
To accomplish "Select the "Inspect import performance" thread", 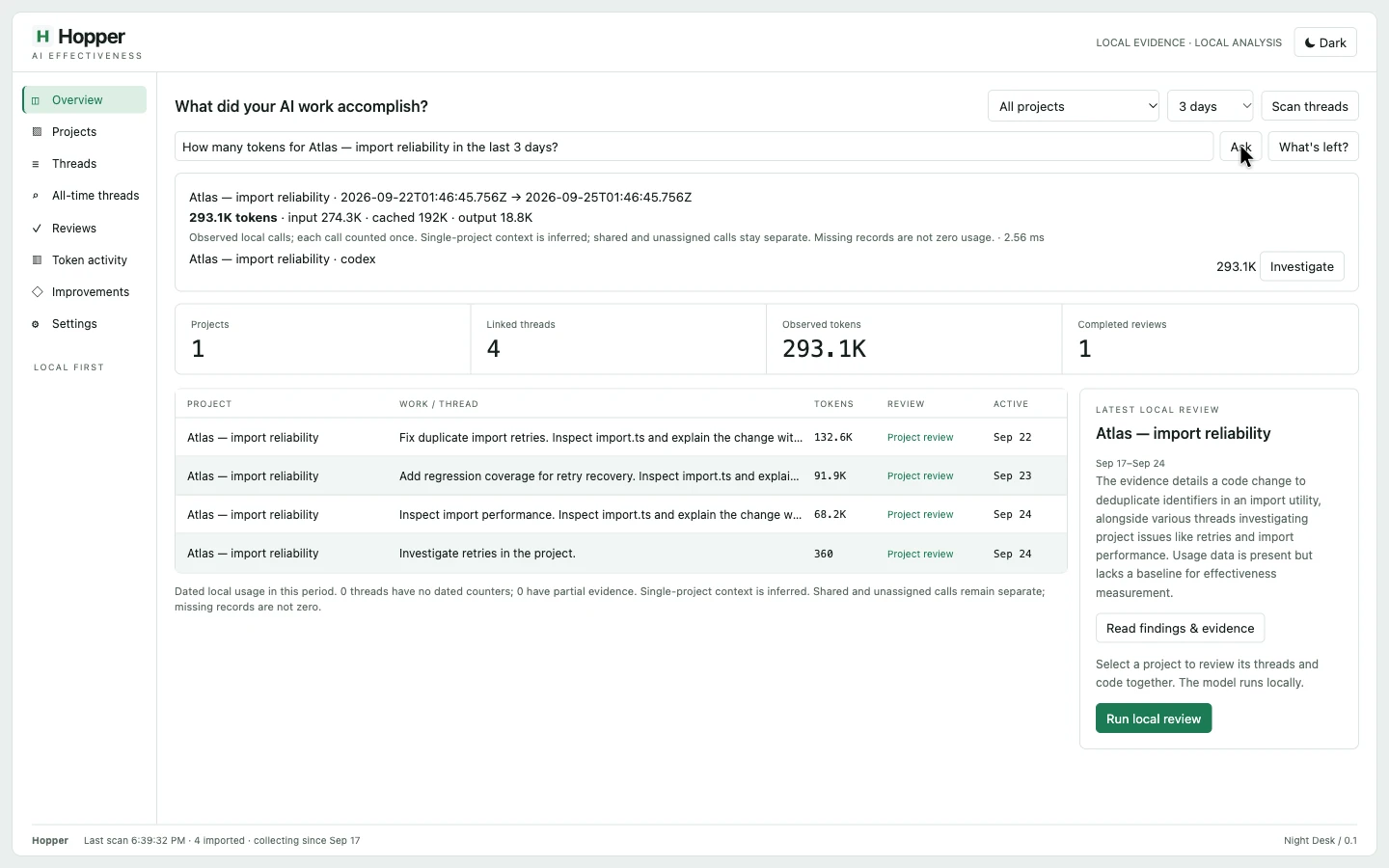I will [x=600, y=515].
